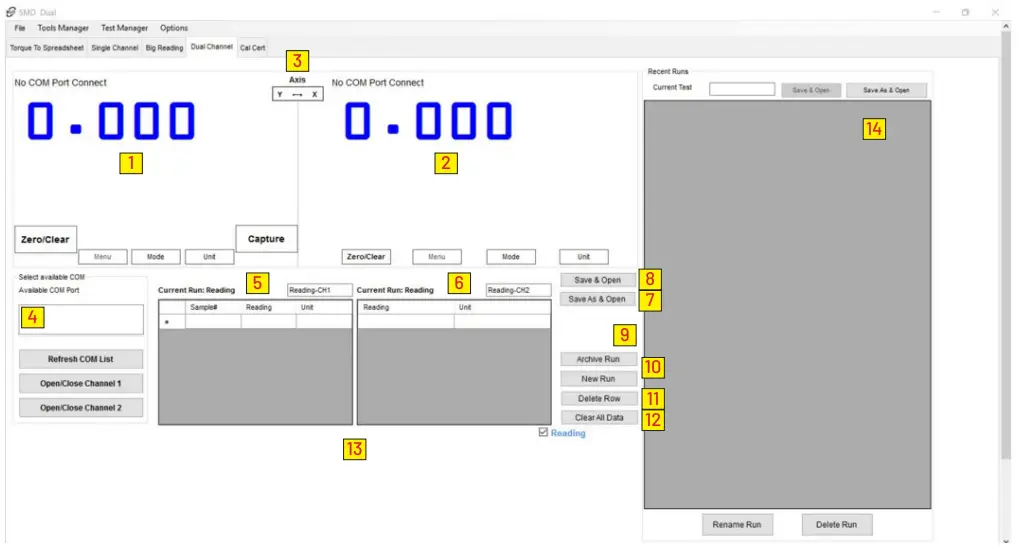Click channel 1 Unit button beside Capture
The image size is (1018, 552).
209,257
